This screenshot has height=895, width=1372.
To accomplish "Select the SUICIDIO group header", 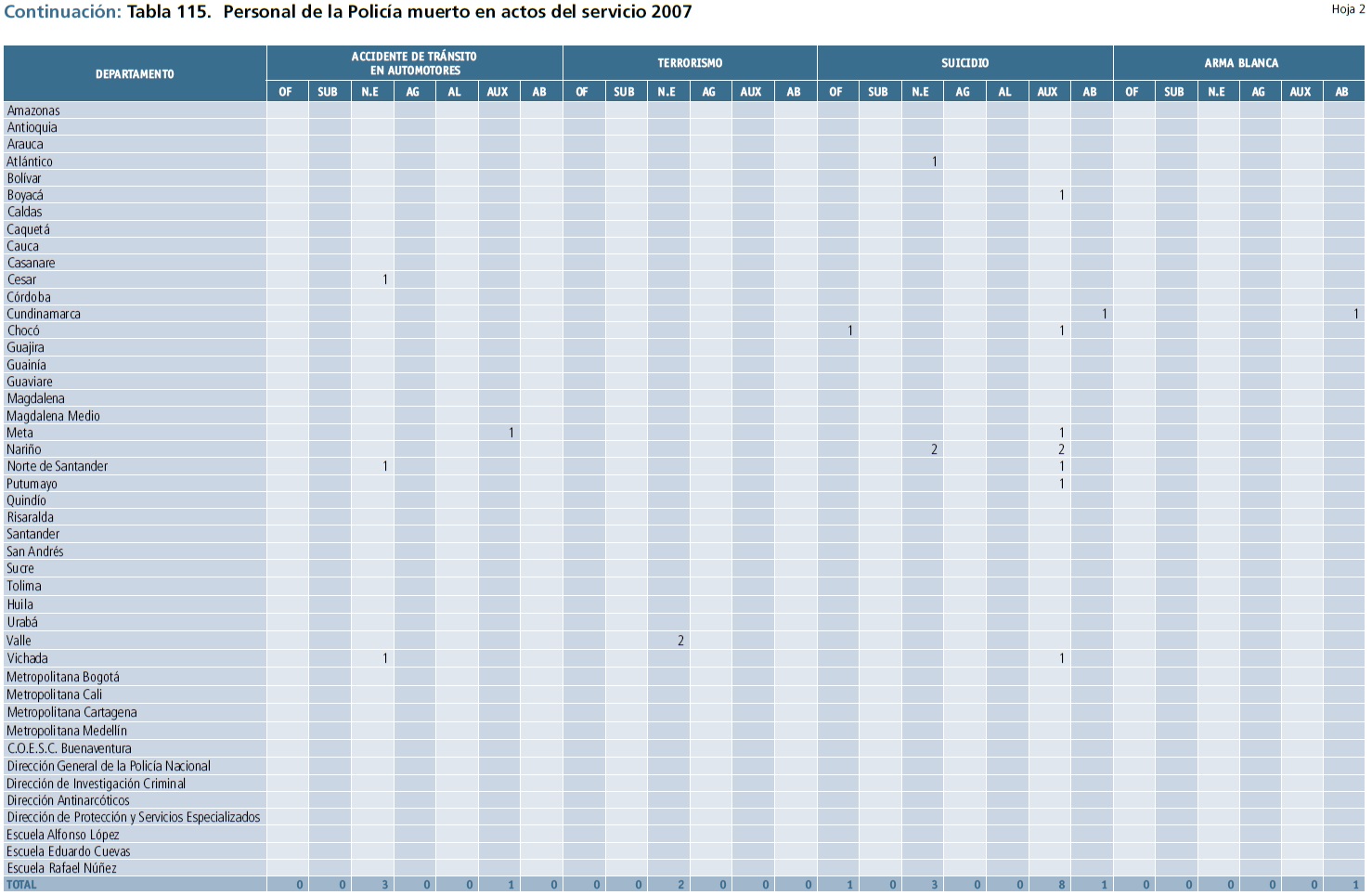I will click(964, 63).
